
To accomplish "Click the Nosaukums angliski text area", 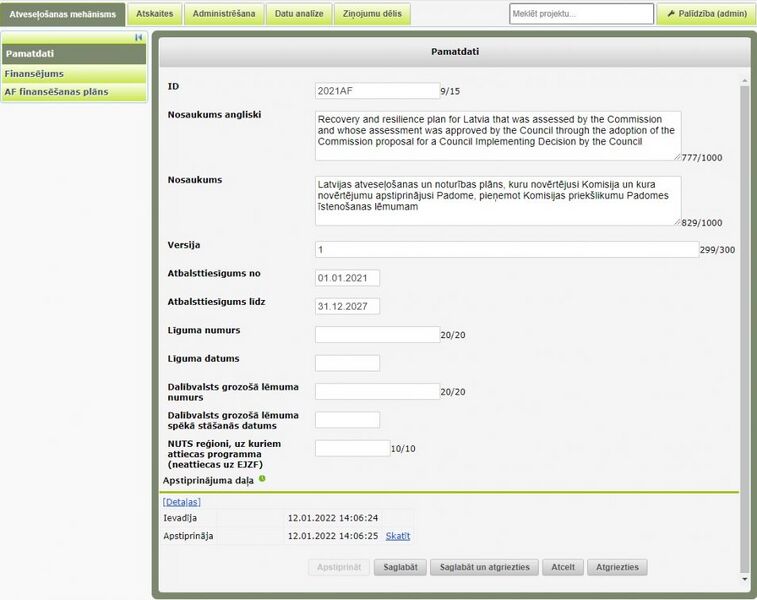I will (496, 135).
